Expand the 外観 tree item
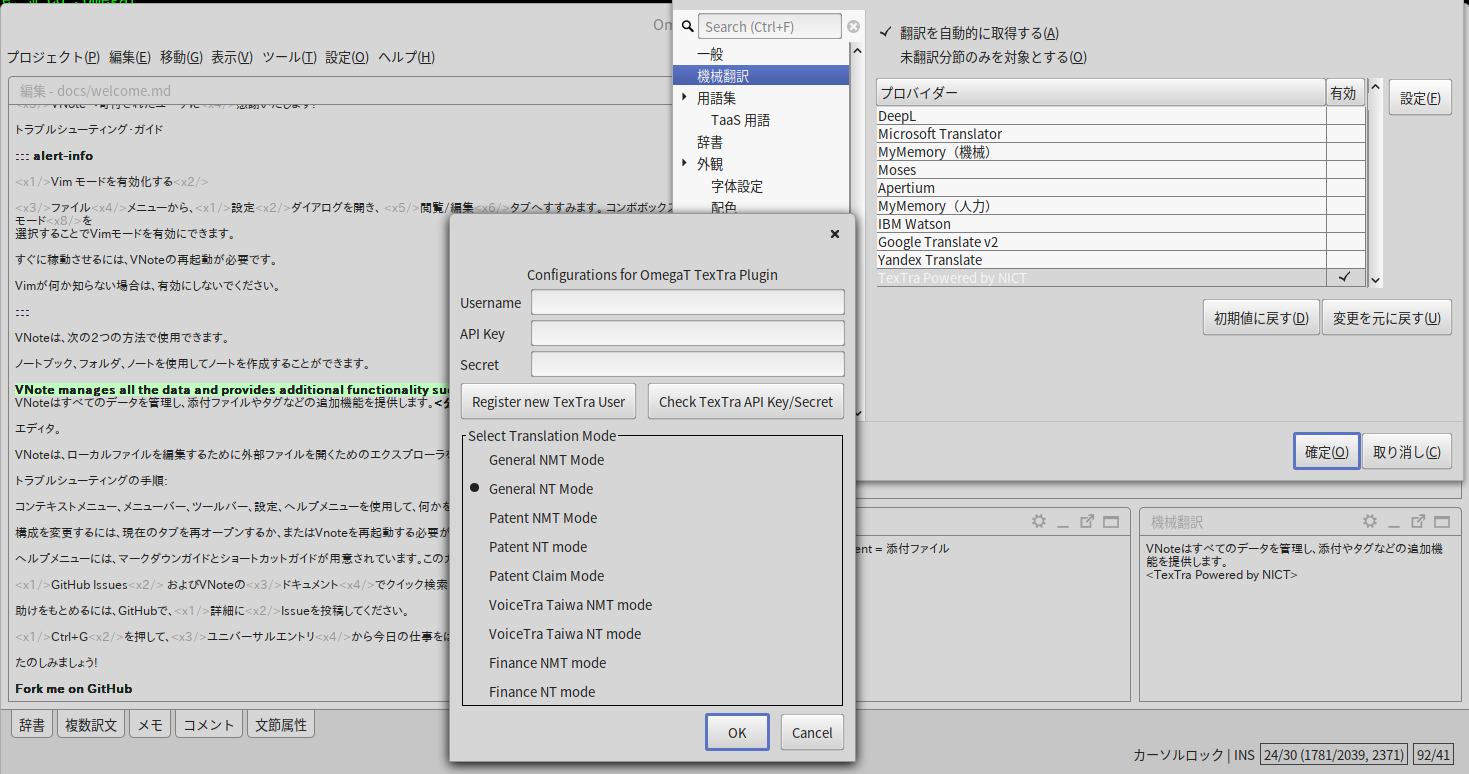The image size is (1469, 774). point(682,163)
